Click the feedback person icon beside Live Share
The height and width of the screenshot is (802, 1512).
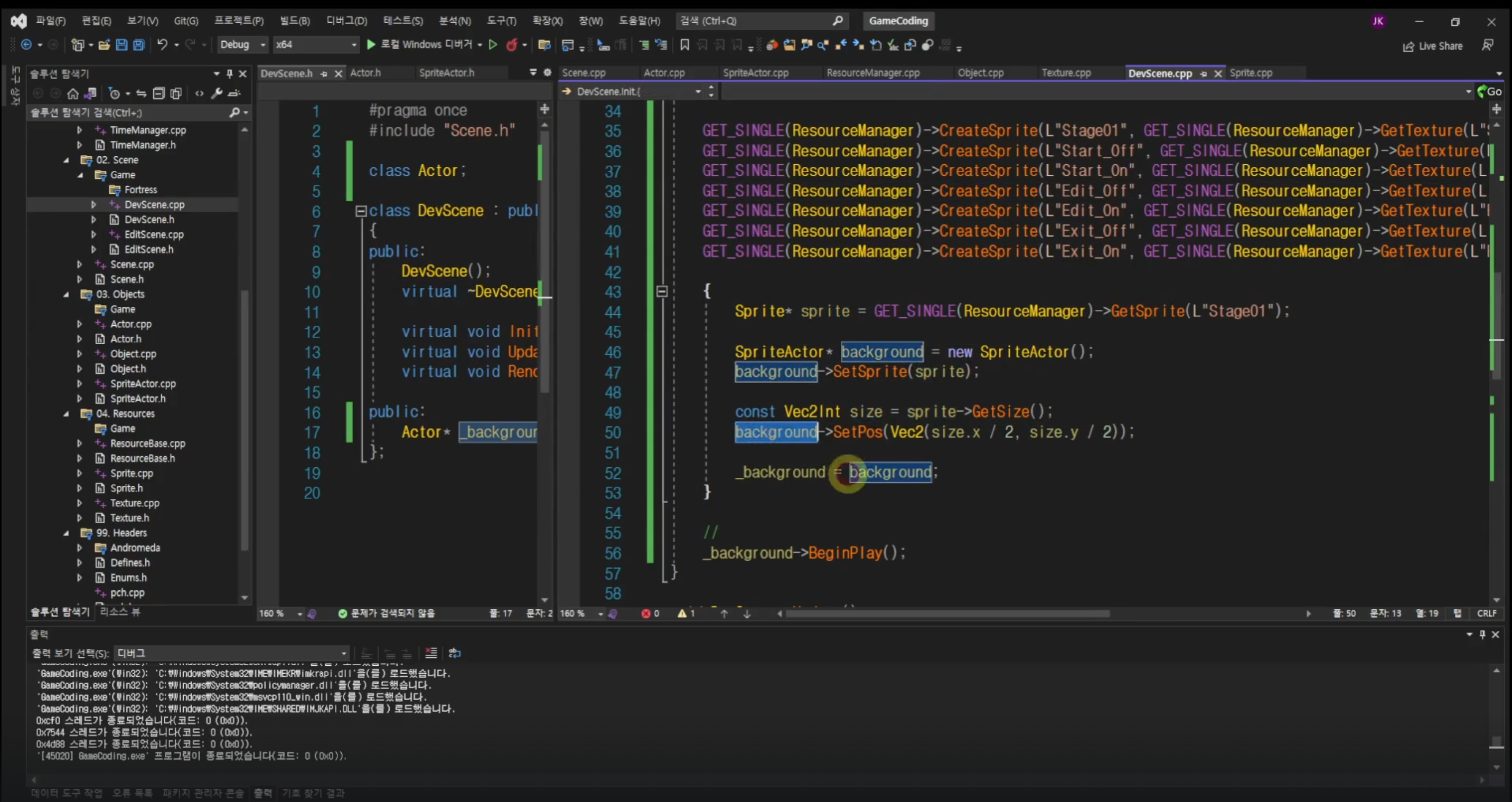1487,45
